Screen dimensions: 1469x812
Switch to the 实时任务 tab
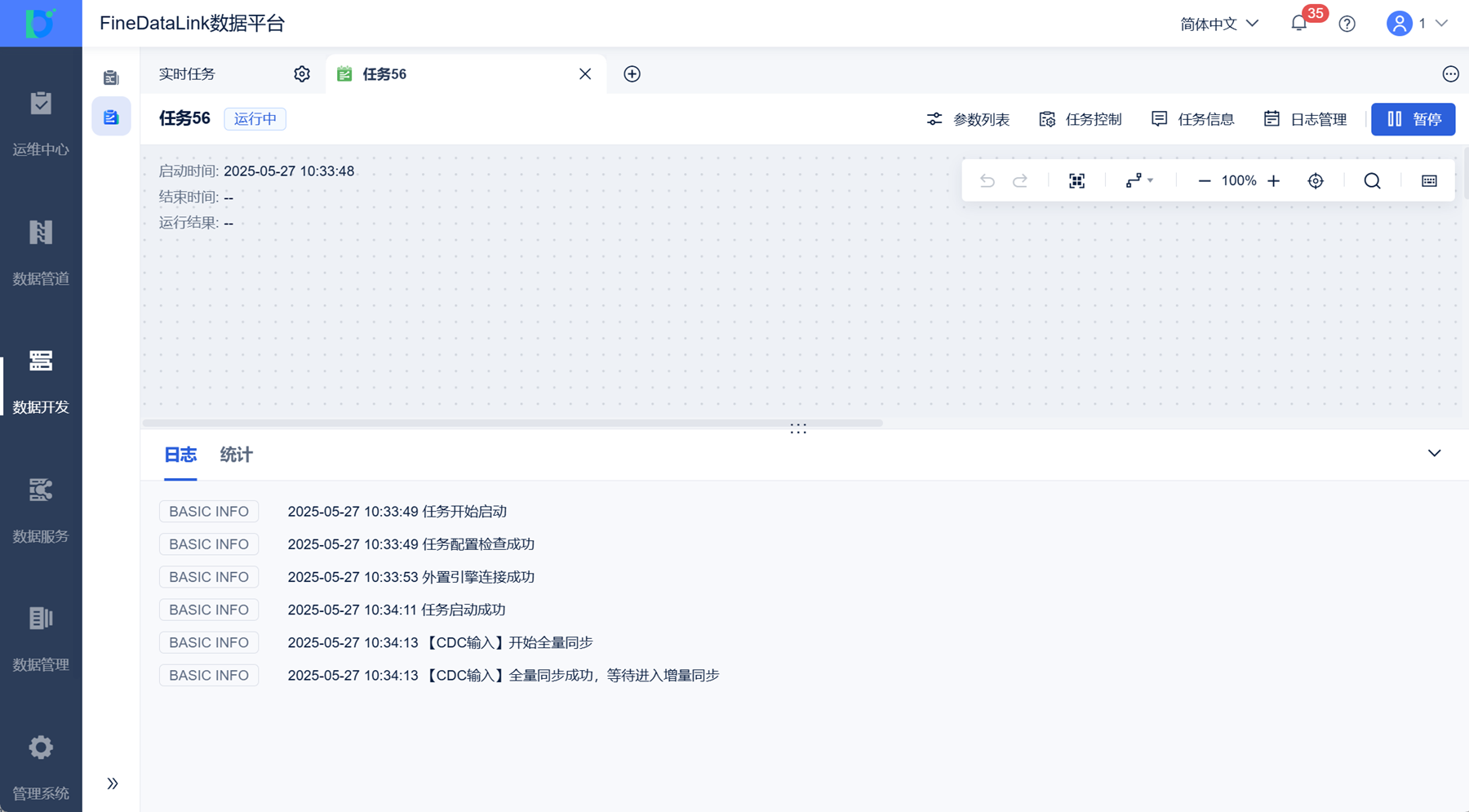click(x=187, y=74)
